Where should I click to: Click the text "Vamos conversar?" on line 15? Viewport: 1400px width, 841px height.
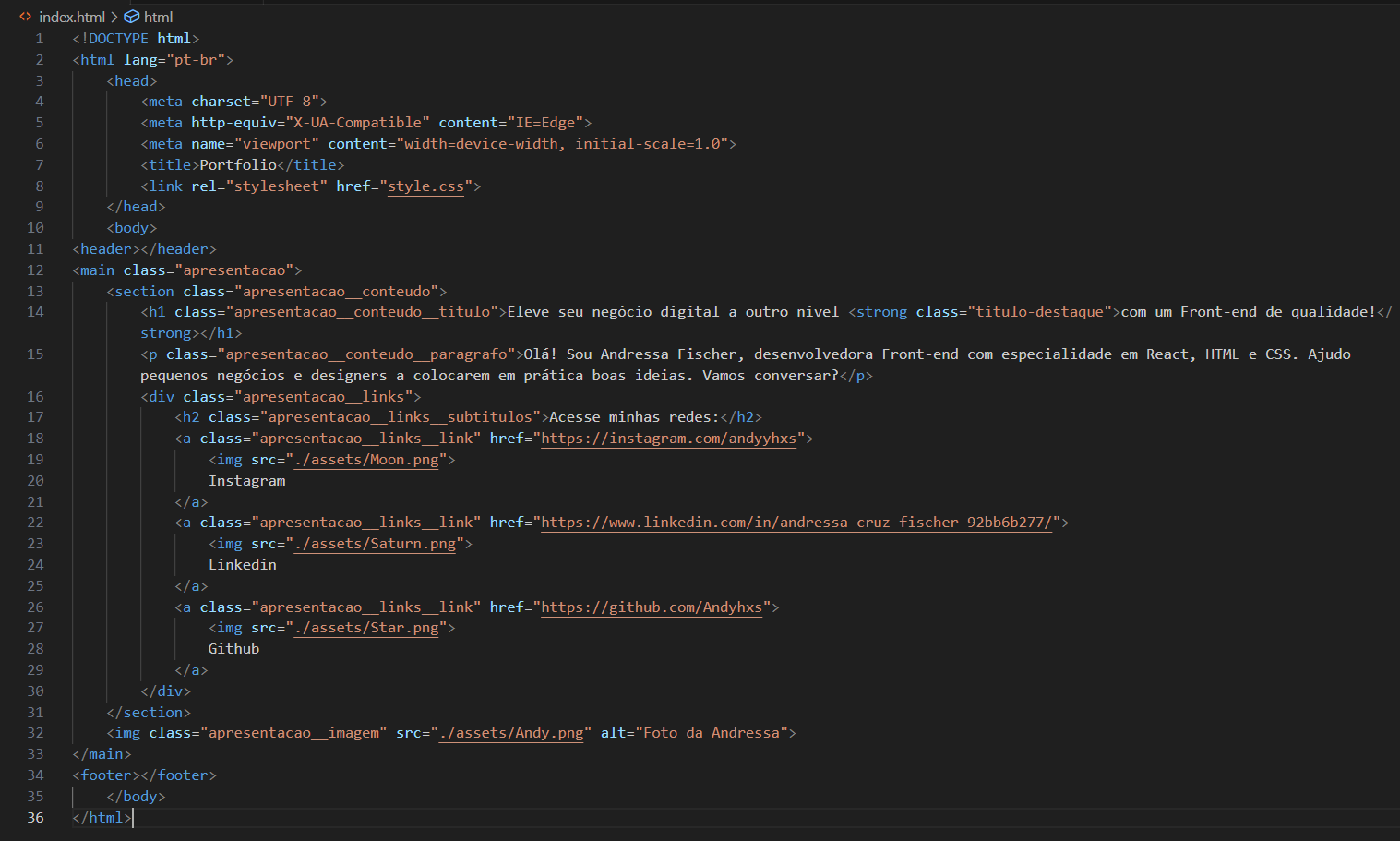click(x=771, y=375)
